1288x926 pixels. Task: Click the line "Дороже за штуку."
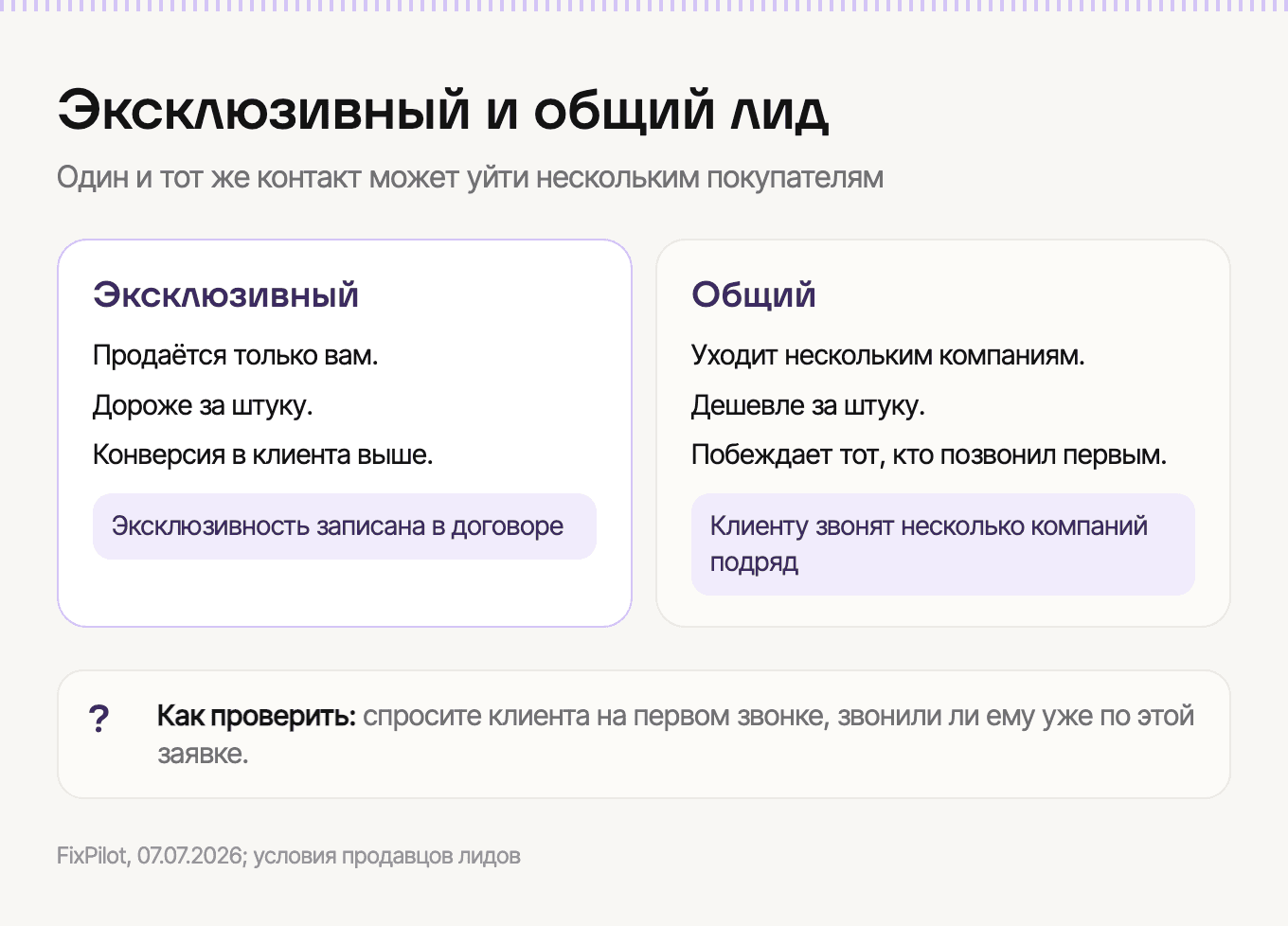pos(203,405)
